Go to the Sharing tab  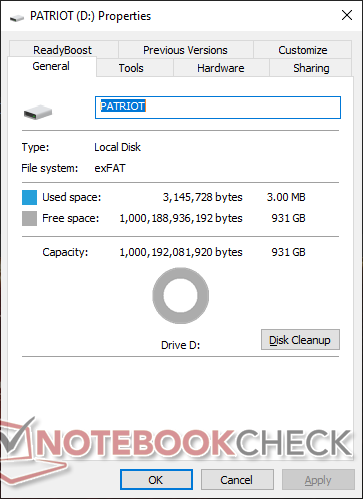tap(311, 68)
